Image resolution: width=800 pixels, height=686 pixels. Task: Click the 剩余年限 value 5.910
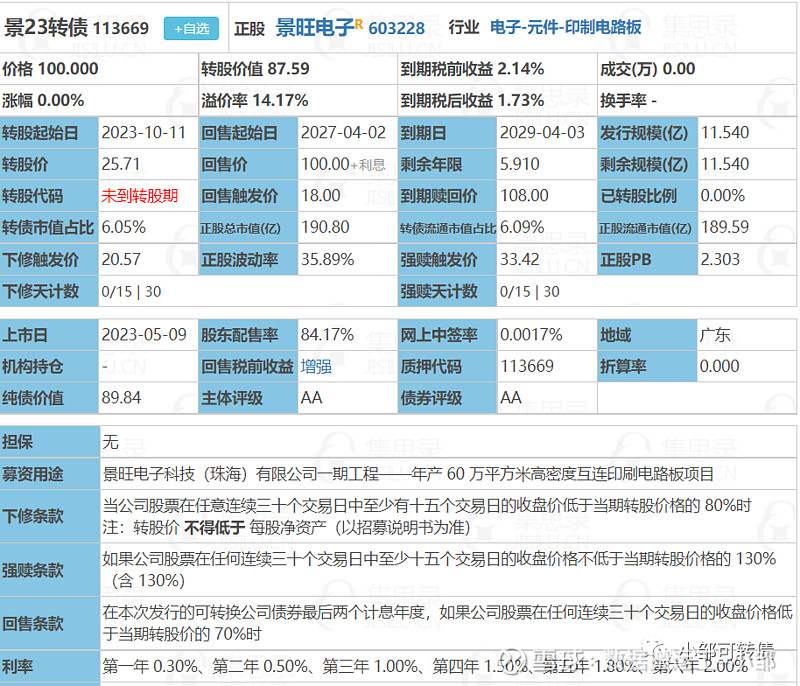[x=519, y=164]
